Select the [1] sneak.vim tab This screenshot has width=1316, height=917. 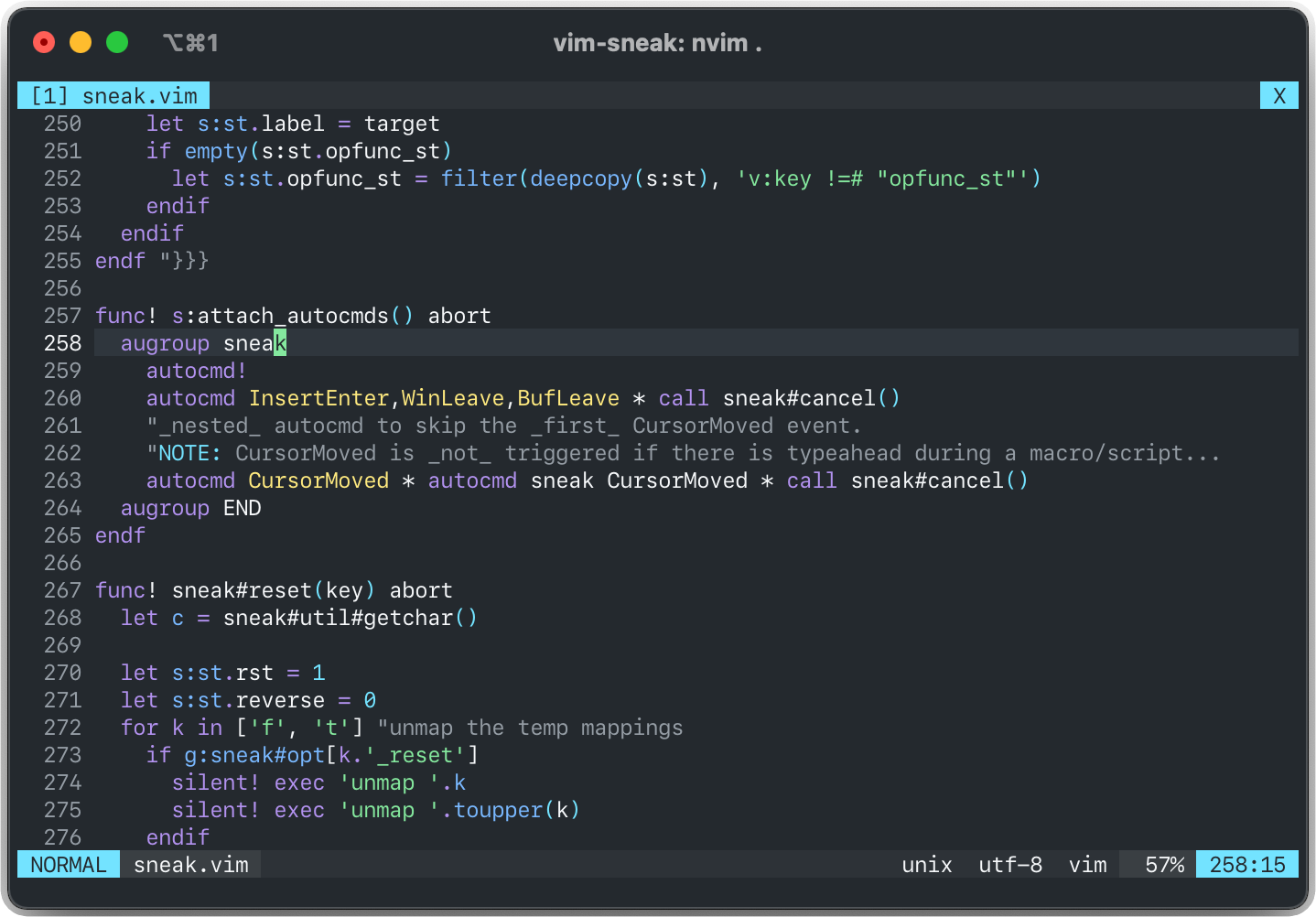pyautogui.click(x=113, y=96)
